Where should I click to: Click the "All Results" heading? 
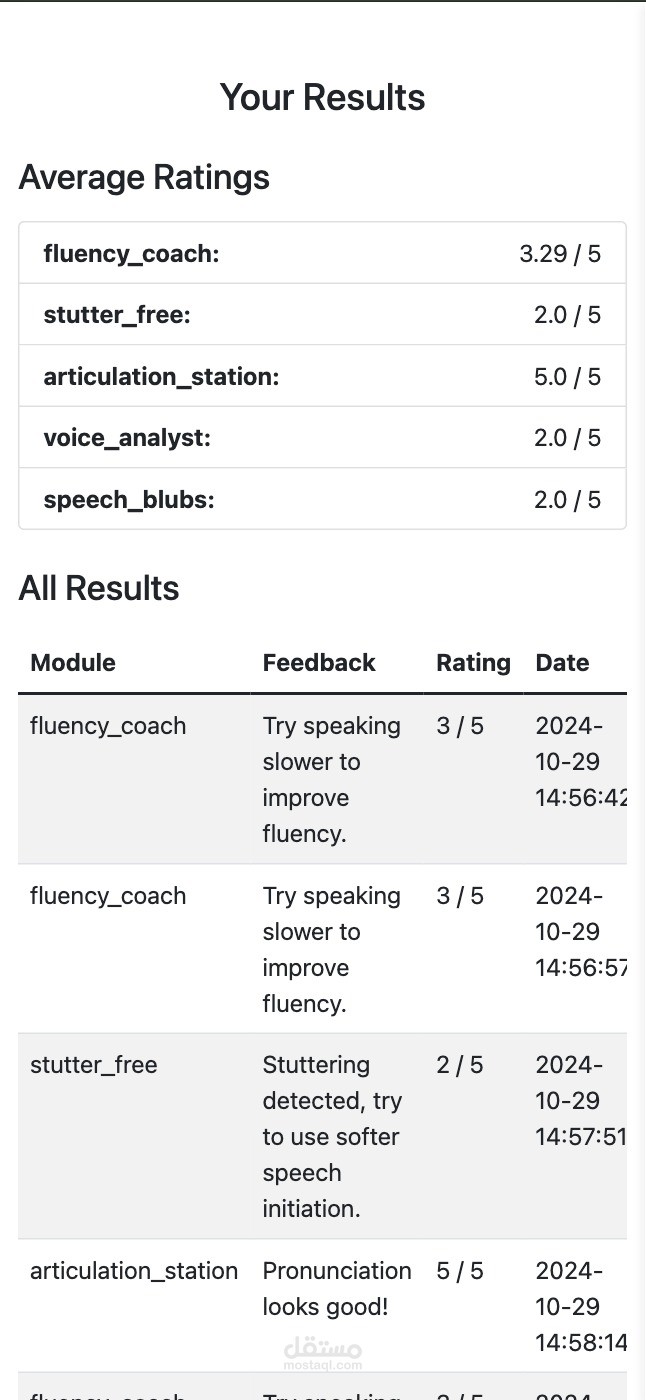click(99, 588)
